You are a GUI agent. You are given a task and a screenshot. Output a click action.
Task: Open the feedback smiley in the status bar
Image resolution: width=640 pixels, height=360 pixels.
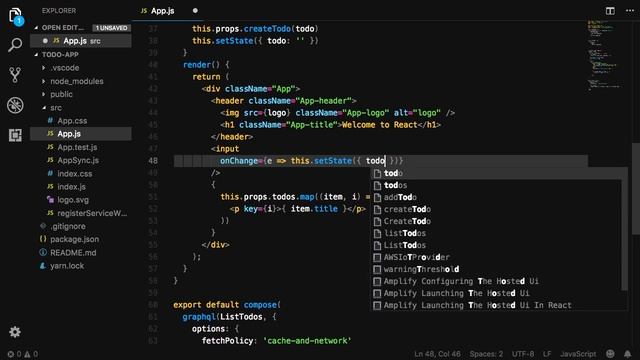coord(610,354)
